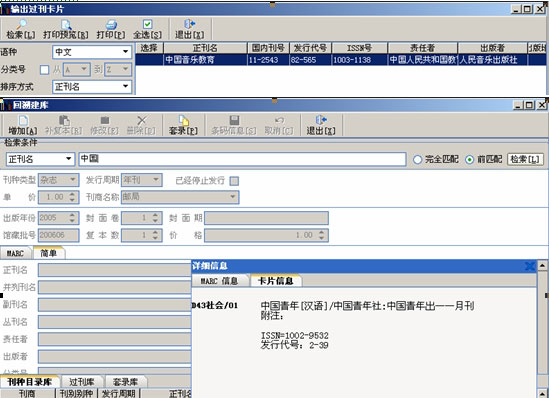Viewport: 549px width, 398px height.
Task: Click 增加[A] add record icon
Action: click(x=23, y=125)
